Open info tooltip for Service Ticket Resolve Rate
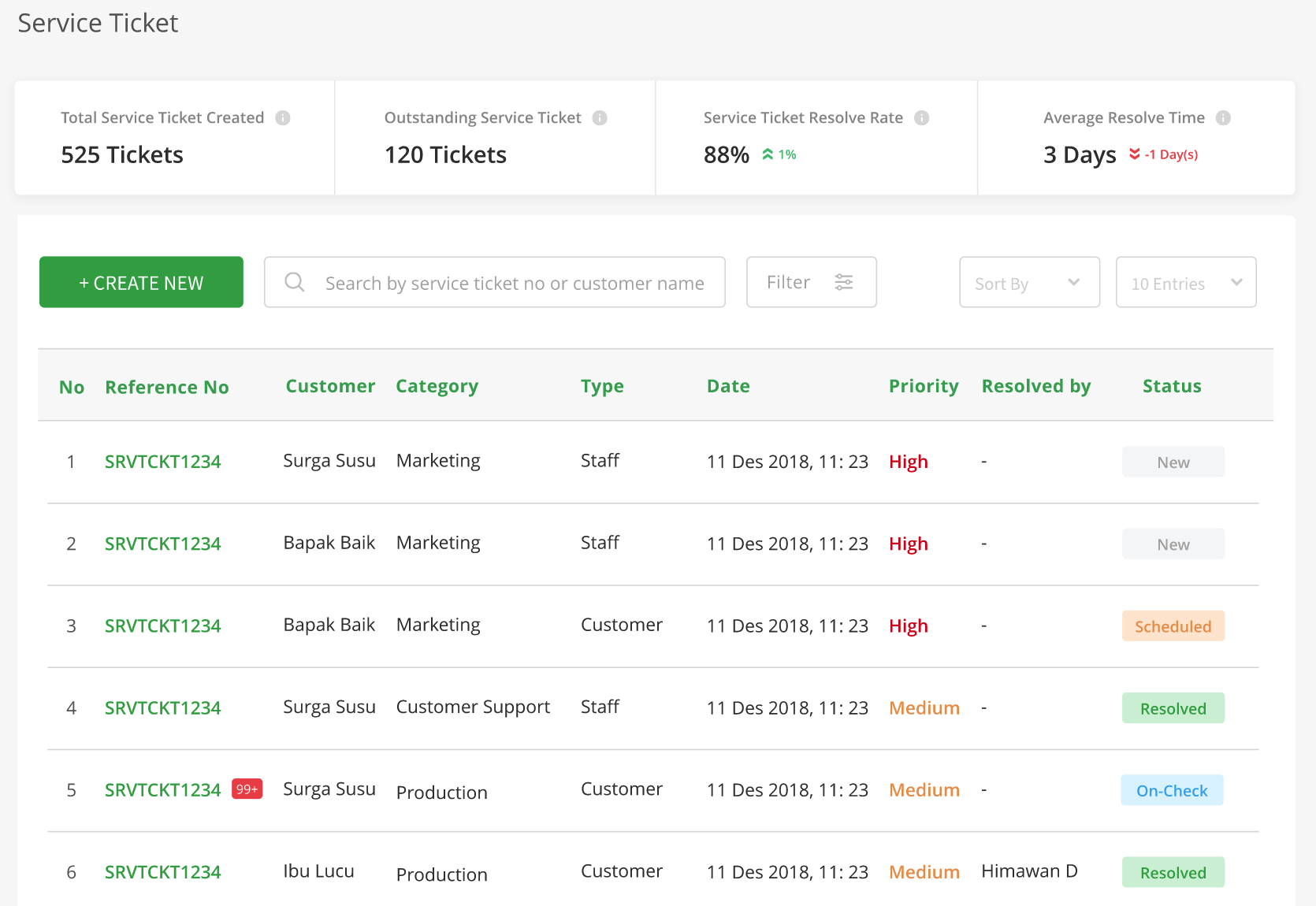Screen dimensions: 1316x906 point(921,118)
